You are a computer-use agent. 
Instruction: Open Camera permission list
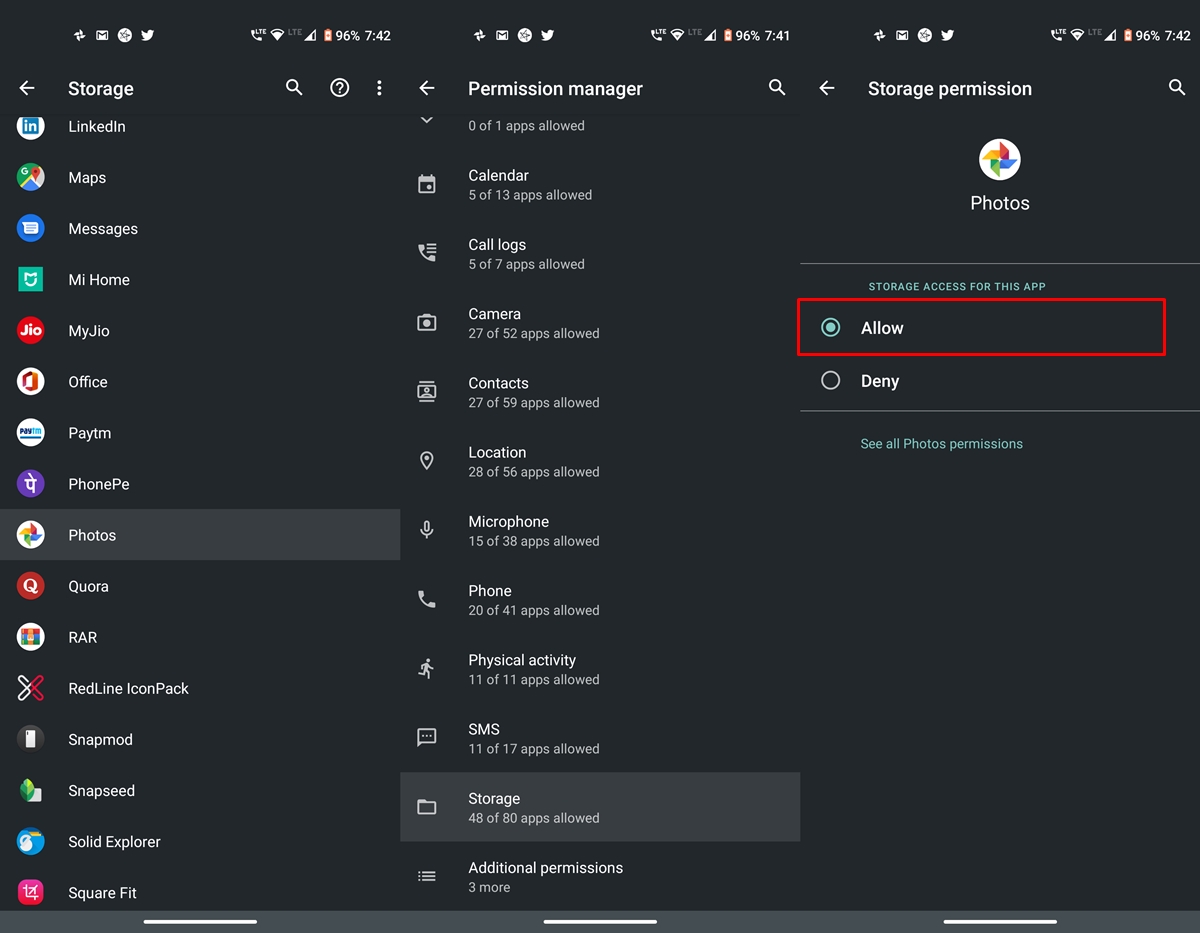coord(600,323)
